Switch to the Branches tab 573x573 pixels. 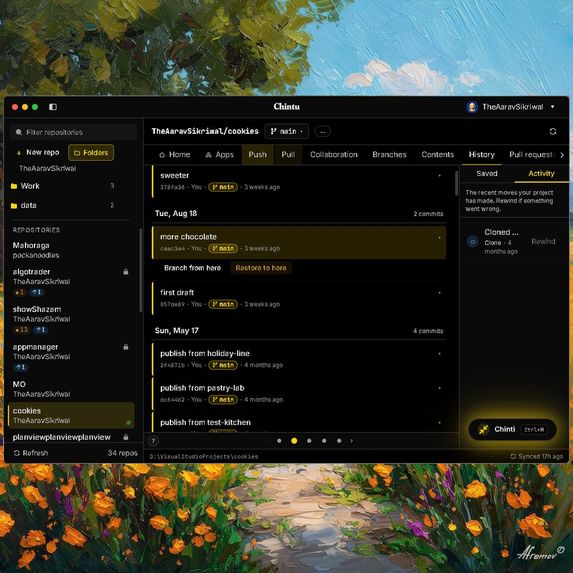[389, 155]
